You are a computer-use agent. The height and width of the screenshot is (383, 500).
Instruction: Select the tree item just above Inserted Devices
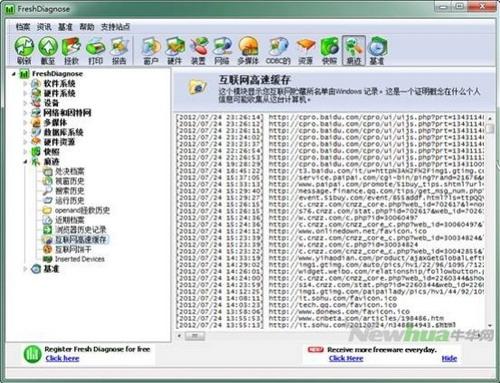73,249
